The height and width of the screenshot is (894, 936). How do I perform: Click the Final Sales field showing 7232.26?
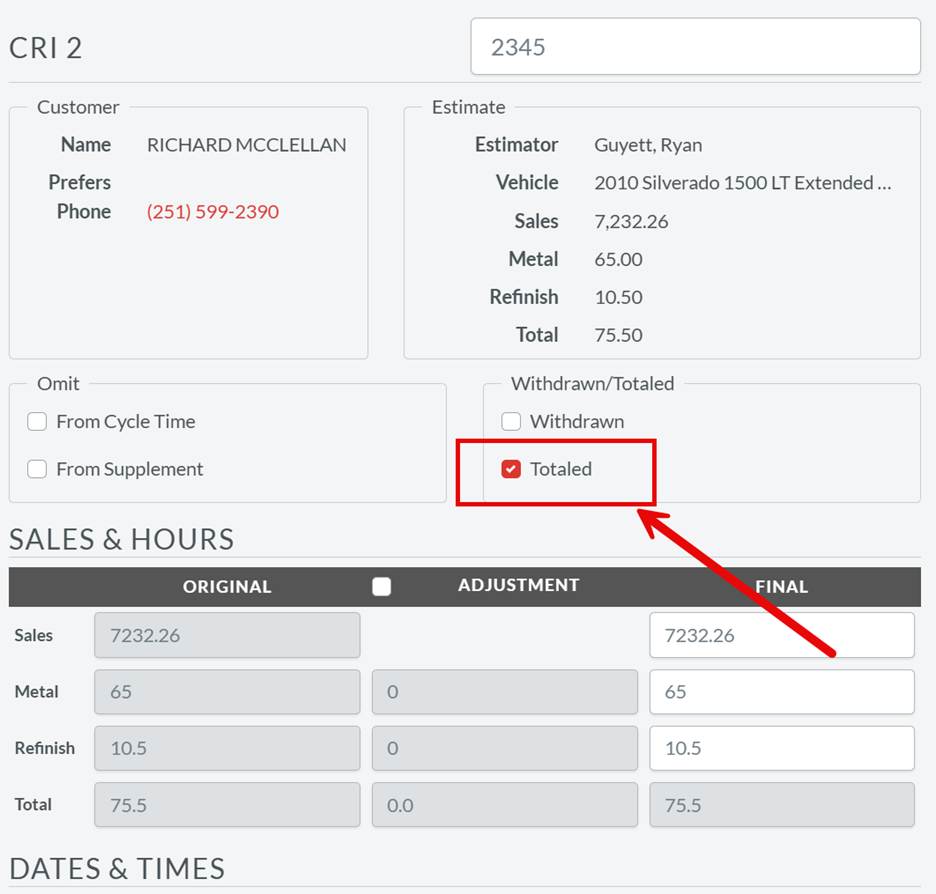coord(781,635)
